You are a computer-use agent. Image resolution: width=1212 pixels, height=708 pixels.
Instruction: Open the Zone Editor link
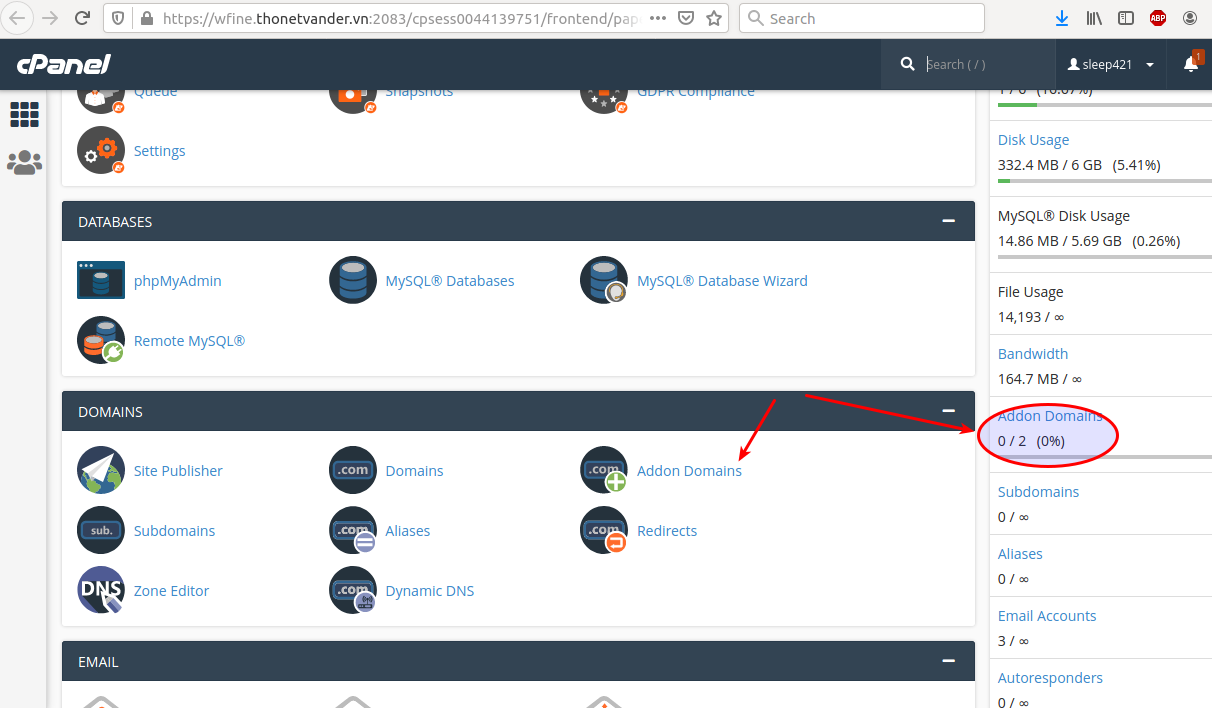(171, 591)
